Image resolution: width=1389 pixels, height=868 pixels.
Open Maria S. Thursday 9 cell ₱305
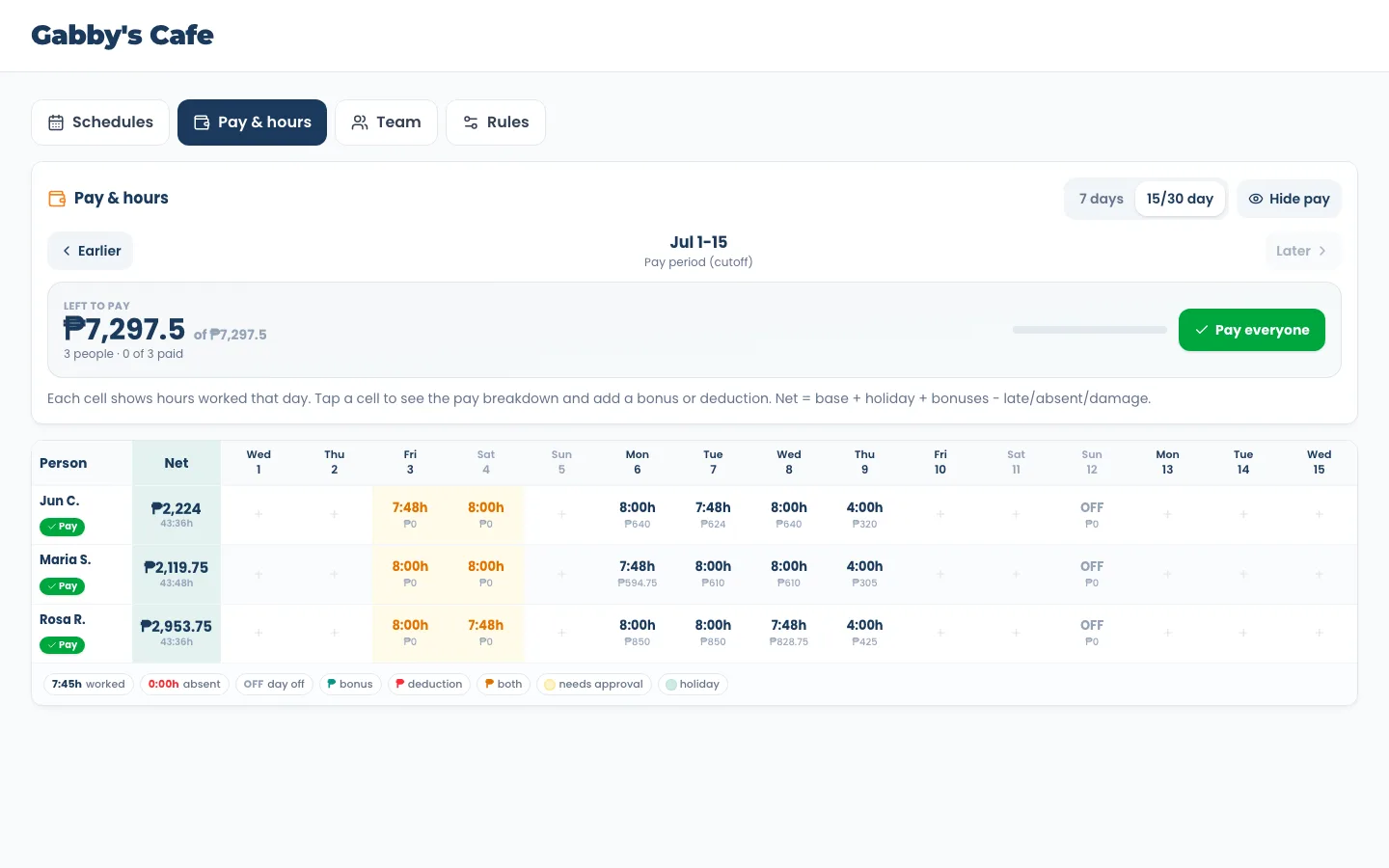click(x=864, y=574)
